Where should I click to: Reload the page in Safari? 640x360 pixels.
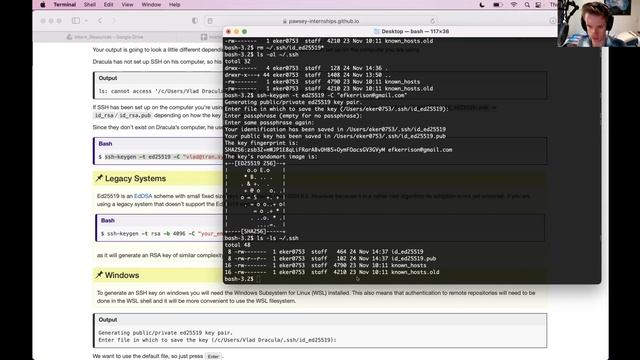pos(433,21)
